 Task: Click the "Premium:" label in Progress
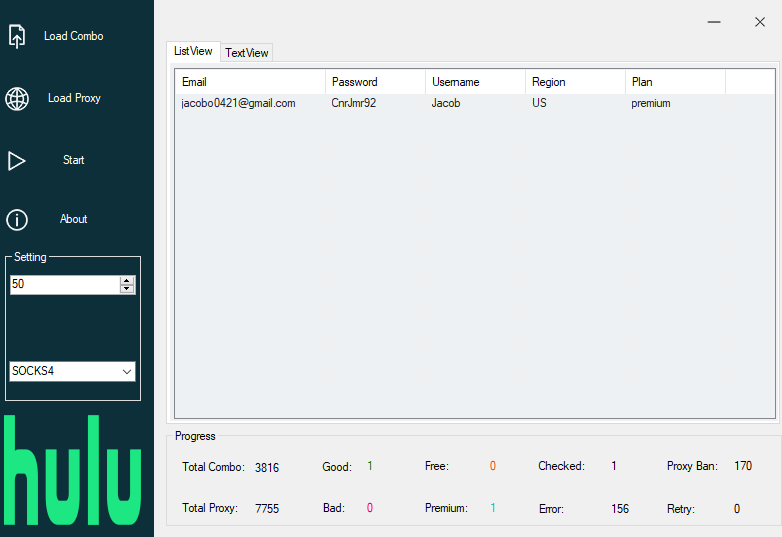pos(446,508)
